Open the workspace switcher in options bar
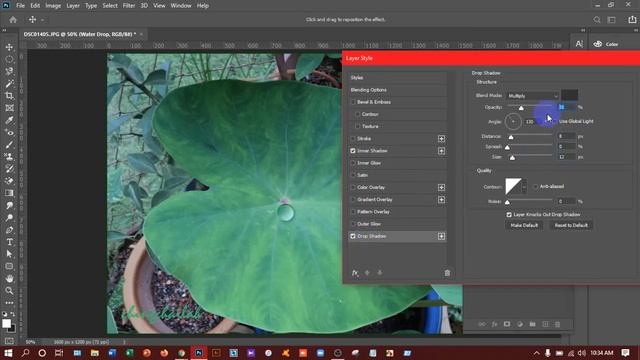Image resolution: width=640 pixels, height=360 pixels. tap(611, 20)
